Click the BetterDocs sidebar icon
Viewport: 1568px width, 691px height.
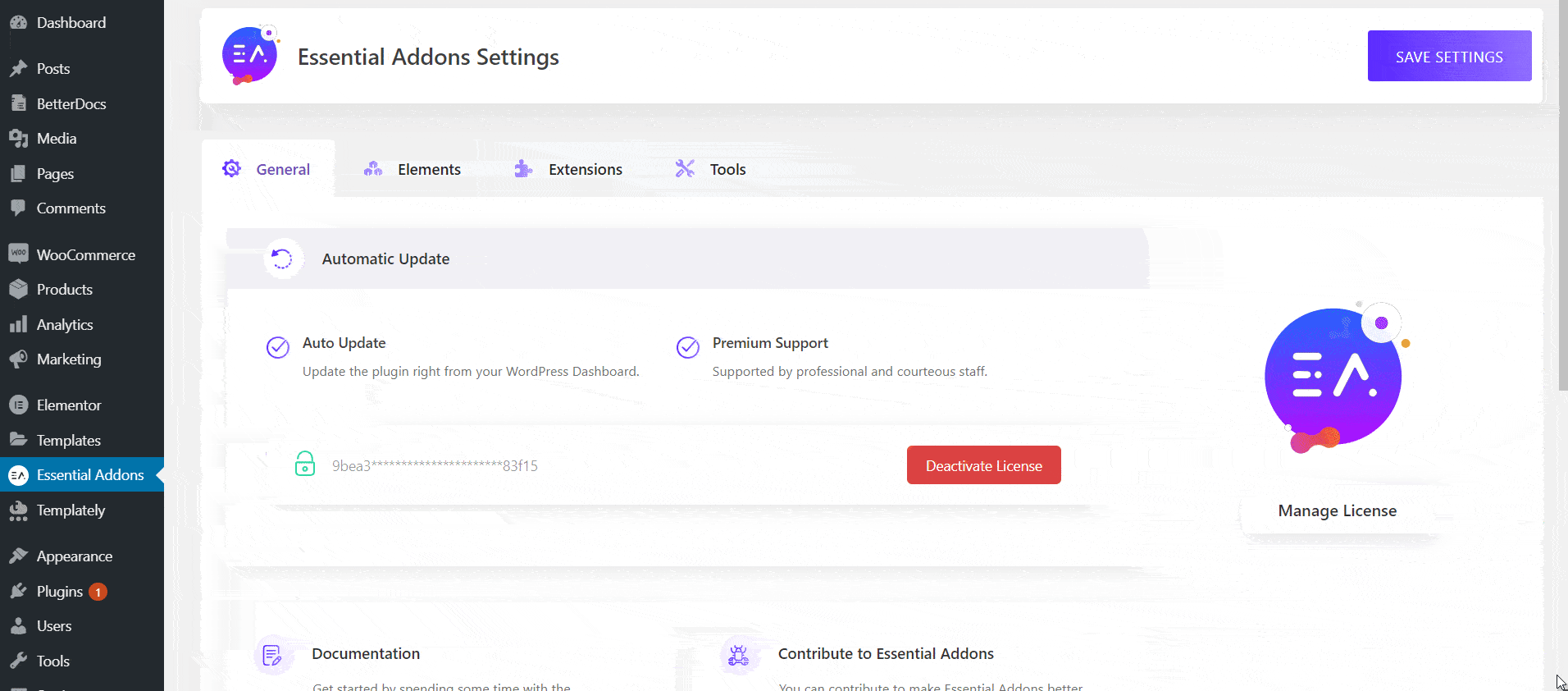18,103
